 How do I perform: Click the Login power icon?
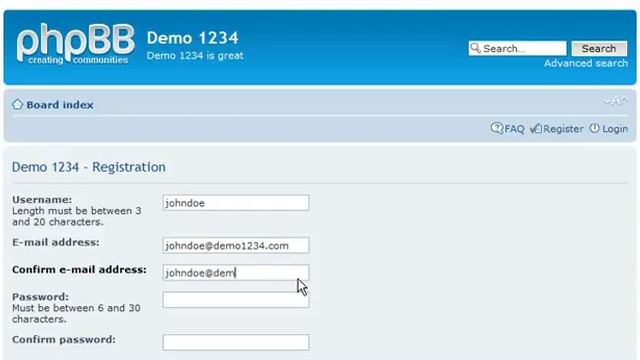pos(594,129)
